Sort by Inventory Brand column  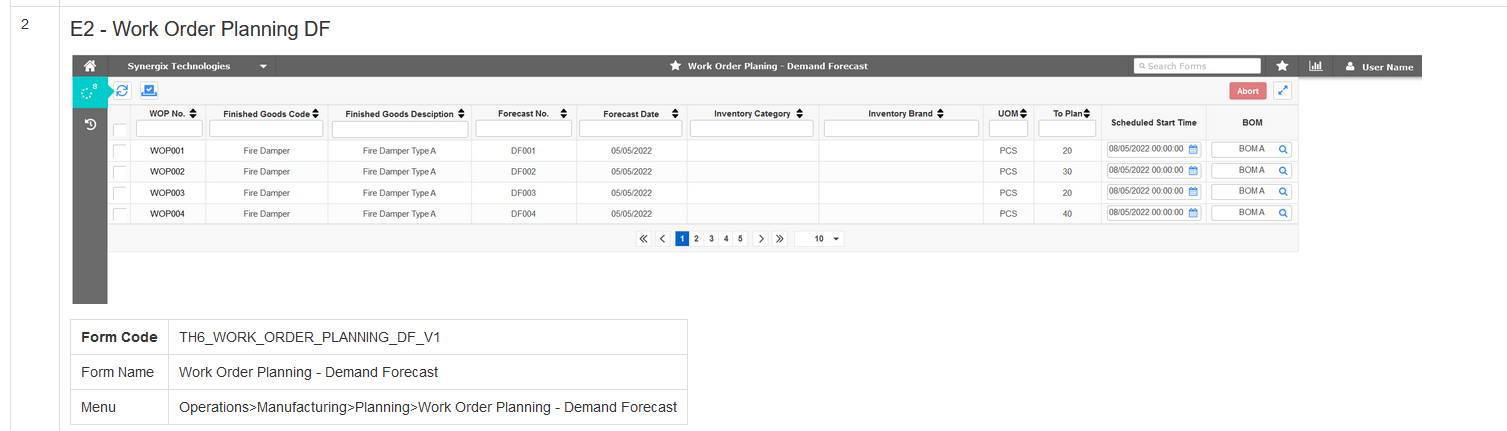pyautogui.click(x=941, y=114)
